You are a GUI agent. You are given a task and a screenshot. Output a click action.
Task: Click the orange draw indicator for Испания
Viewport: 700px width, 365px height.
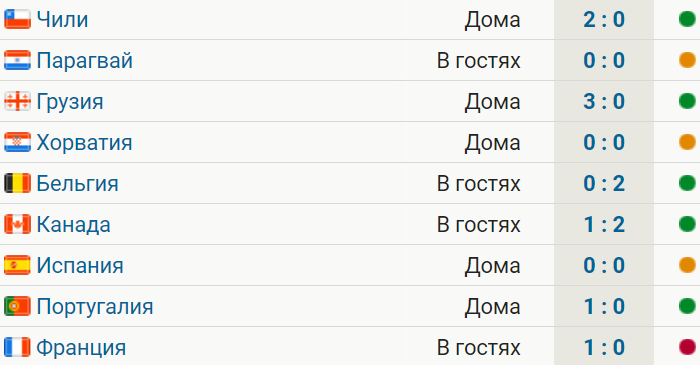point(688,265)
